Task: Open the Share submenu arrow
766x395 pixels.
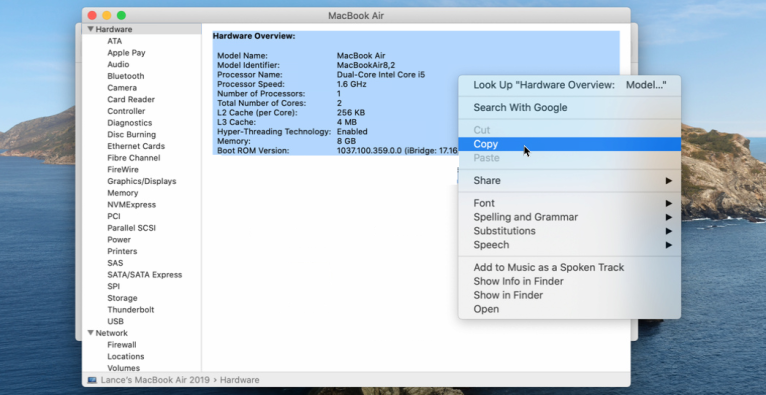Action: [669, 181]
